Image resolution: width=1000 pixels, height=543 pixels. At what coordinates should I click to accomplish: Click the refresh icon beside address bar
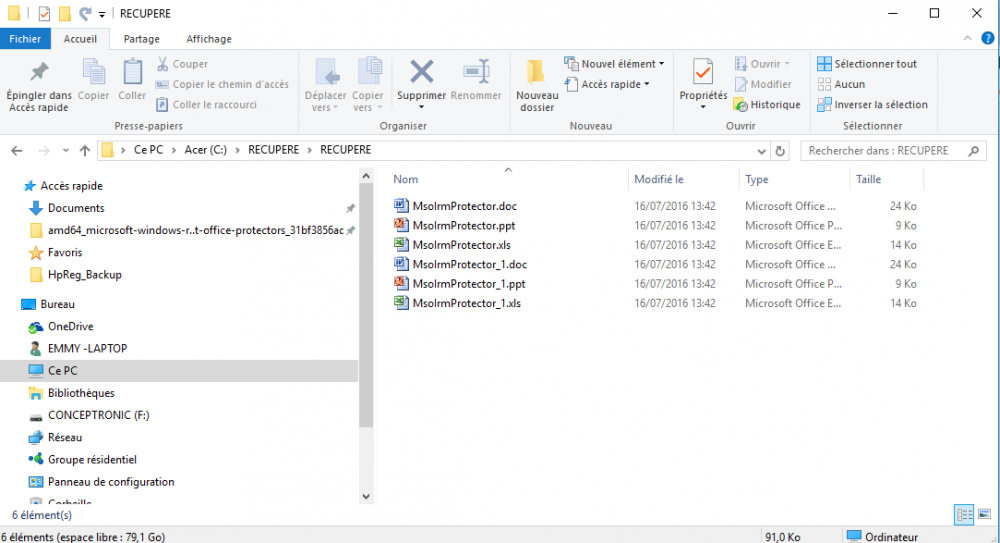[781, 150]
